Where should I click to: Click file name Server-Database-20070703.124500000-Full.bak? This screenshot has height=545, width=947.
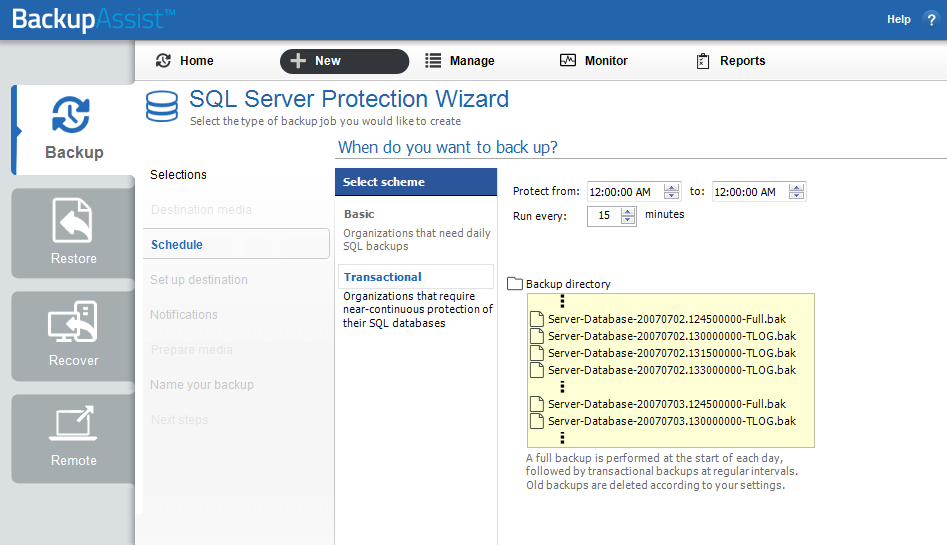(x=667, y=404)
